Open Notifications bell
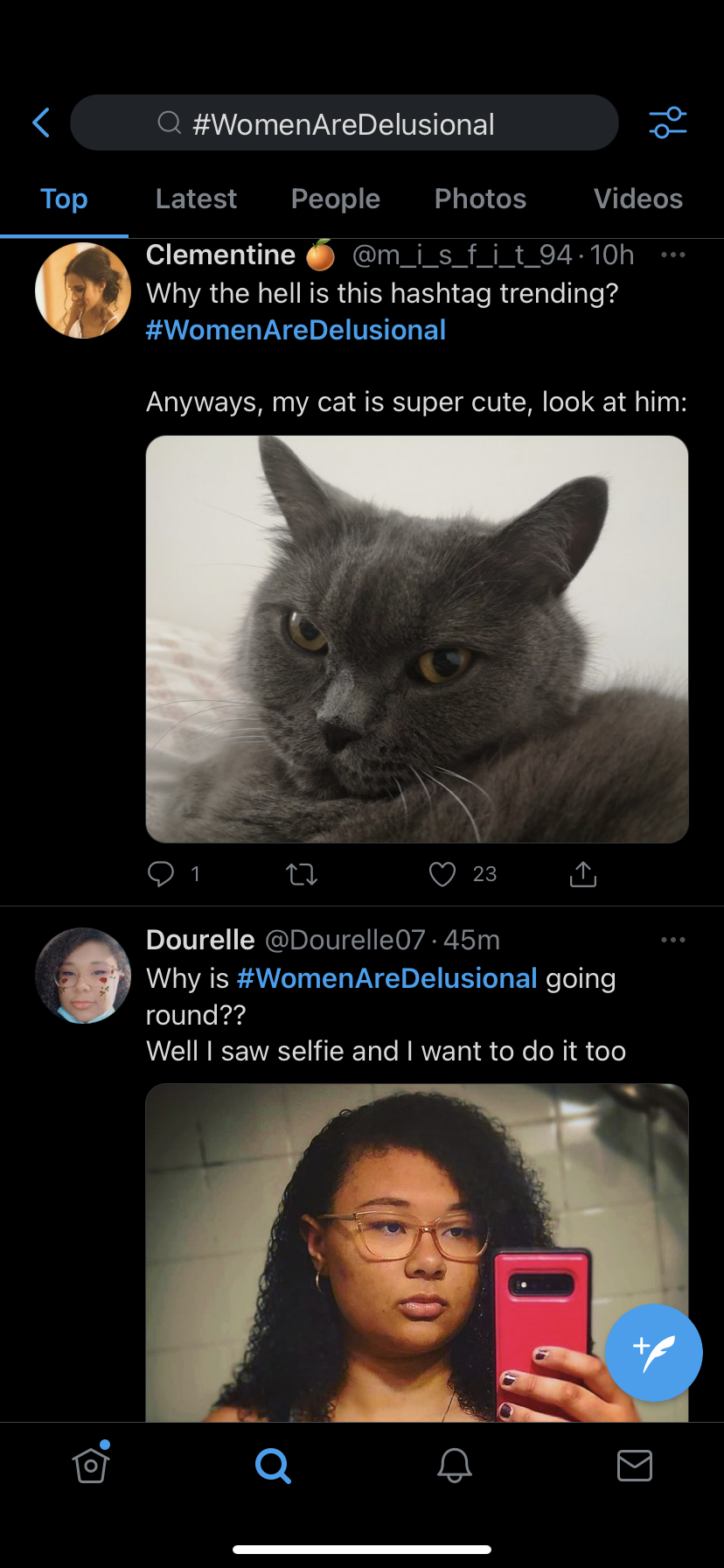Viewport: 724px width, 1568px height. [455, 1465]
